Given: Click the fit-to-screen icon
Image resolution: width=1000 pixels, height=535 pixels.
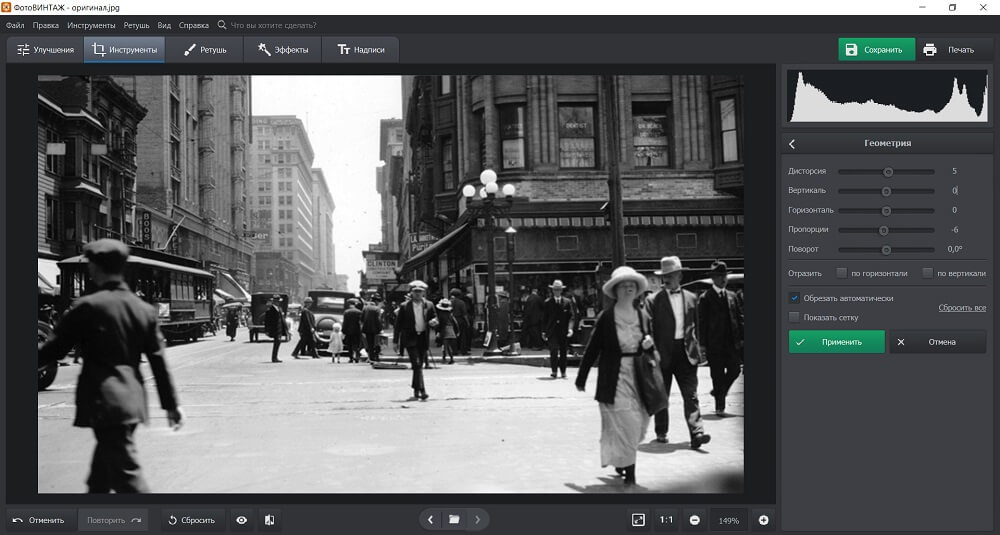Looking at the screenshot, I should tap(638, 520).
